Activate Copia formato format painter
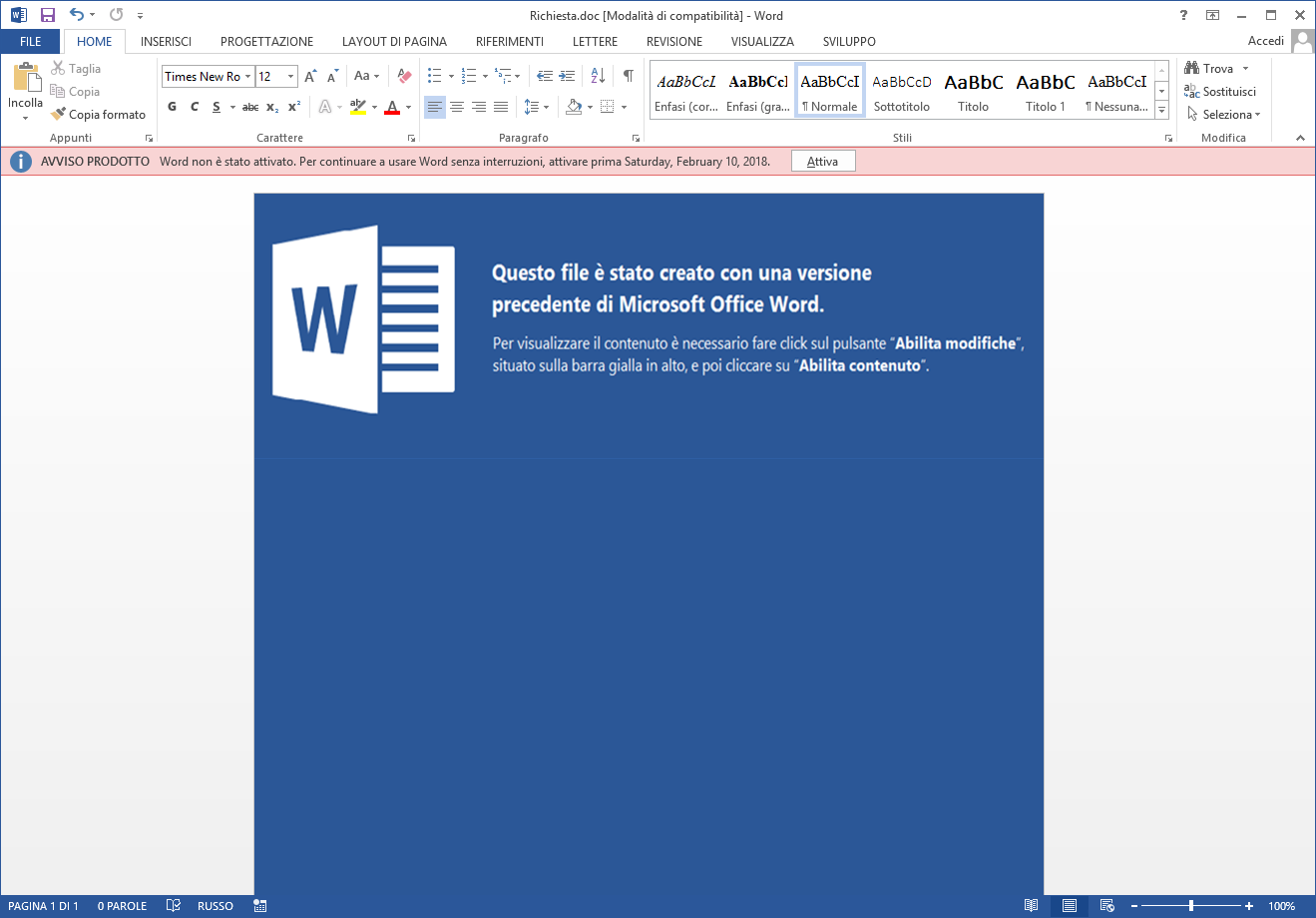The width and height of the screenshot is (1316, 918). tap(98, 115)
